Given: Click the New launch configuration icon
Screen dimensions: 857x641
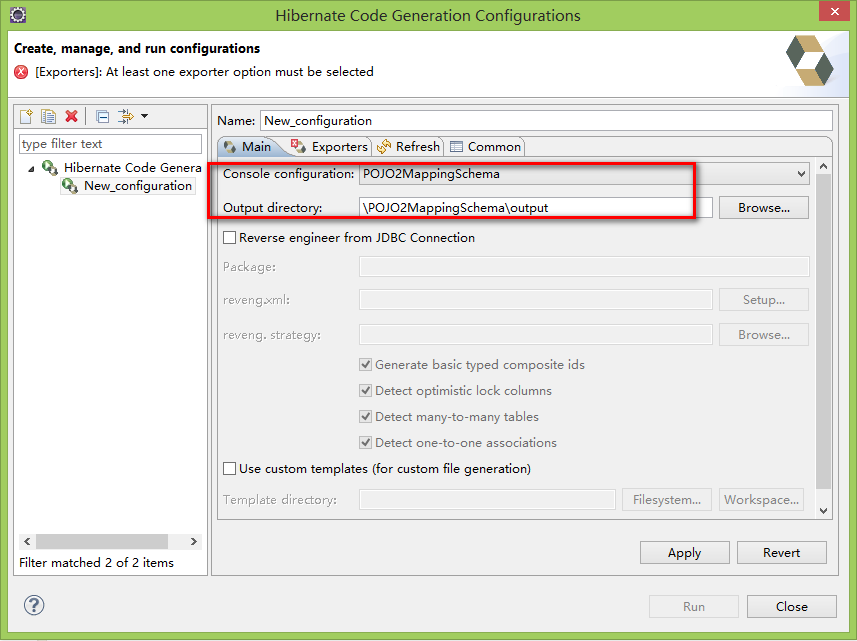Looking at the screenshot, I should point(26,116).
